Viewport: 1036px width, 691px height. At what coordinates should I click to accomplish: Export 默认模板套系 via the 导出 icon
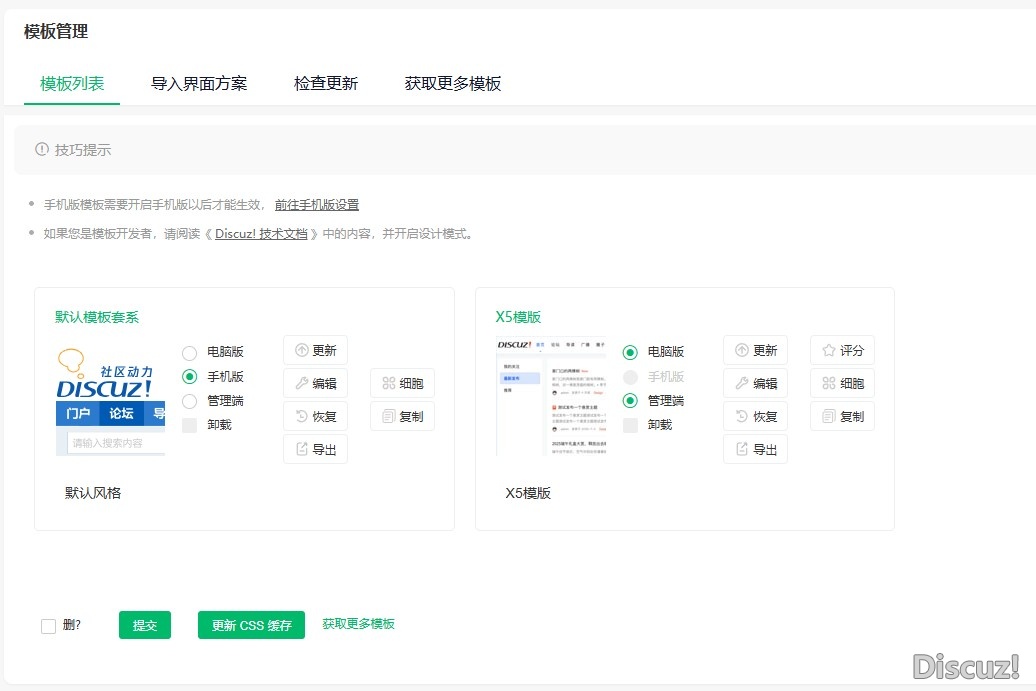tap(315, 449)
